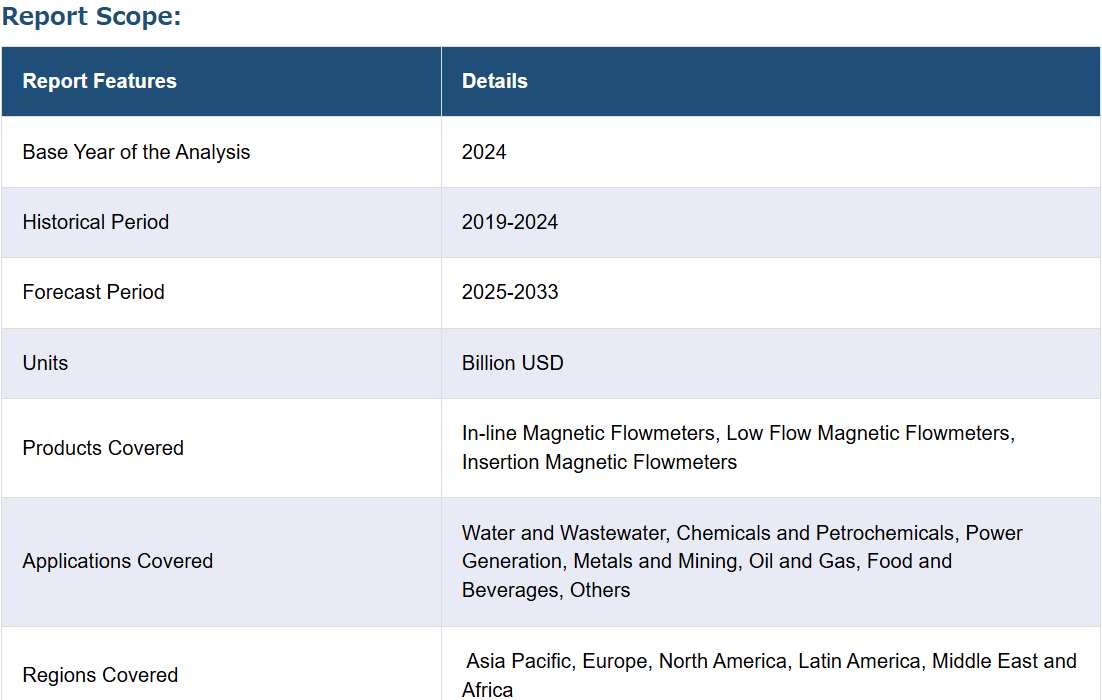Click the Insertion Magnetic Flowmeters text

[599, 462]
